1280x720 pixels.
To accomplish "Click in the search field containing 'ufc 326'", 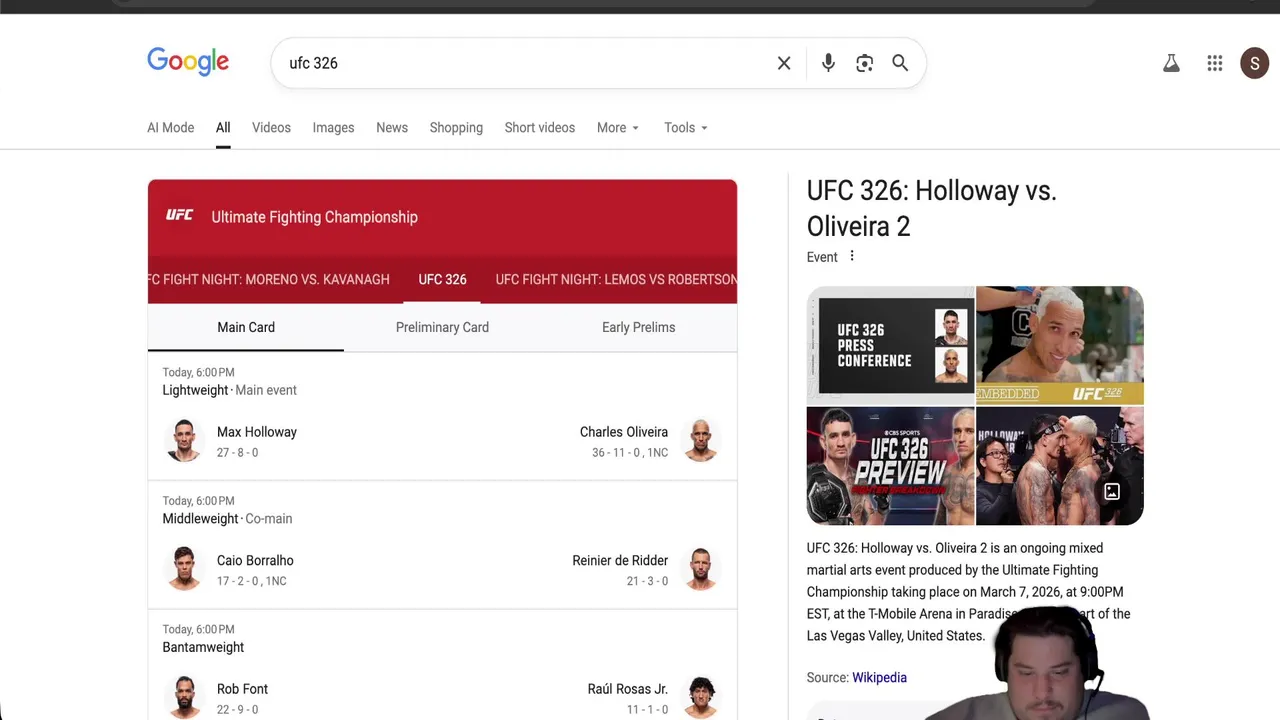I will tap(525, 63).
